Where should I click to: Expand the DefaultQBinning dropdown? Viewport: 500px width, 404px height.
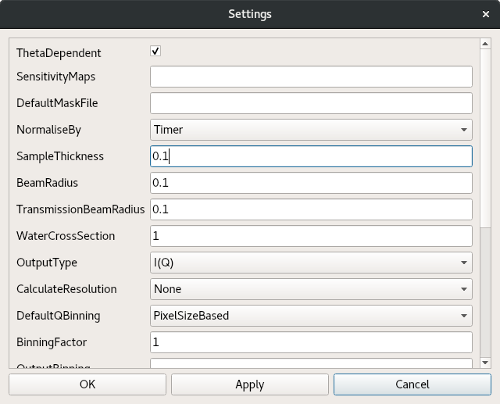(x=311, y=316)
